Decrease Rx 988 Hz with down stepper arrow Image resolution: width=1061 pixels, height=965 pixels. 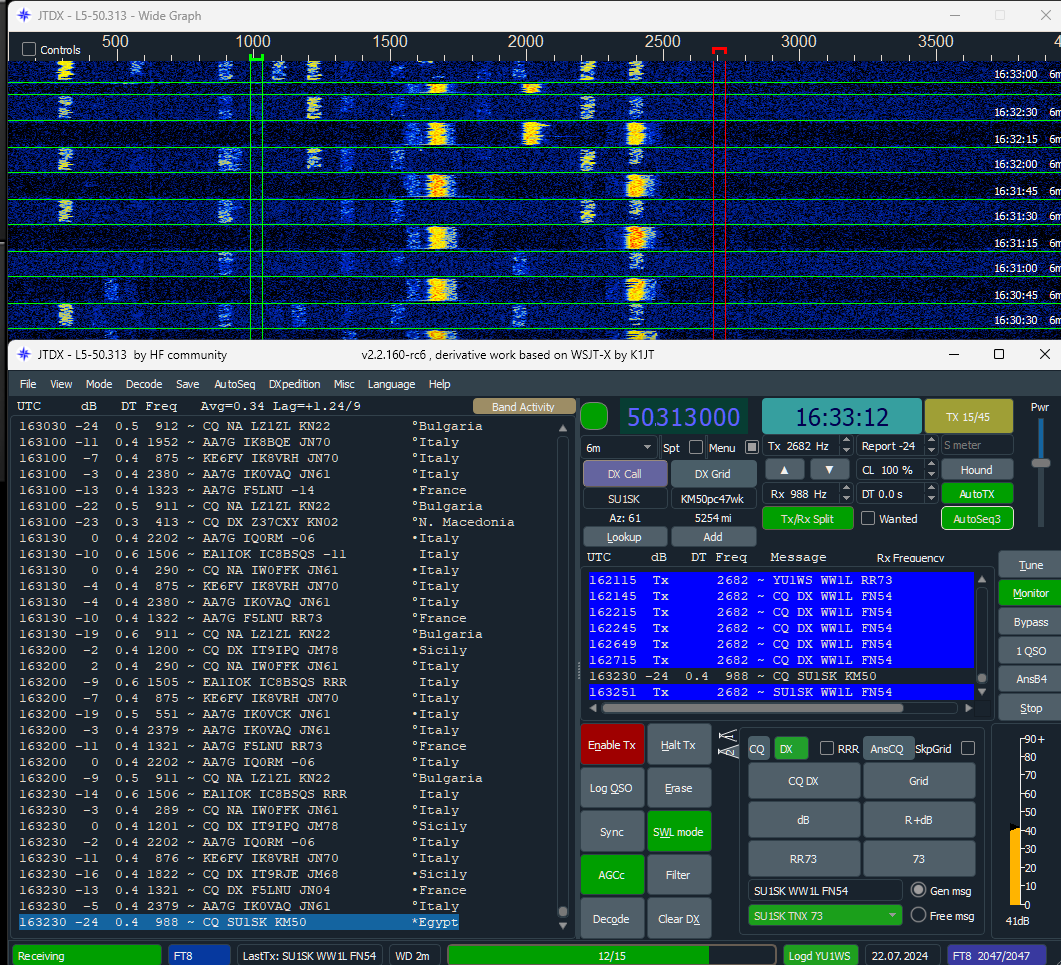tap(846, 498)
